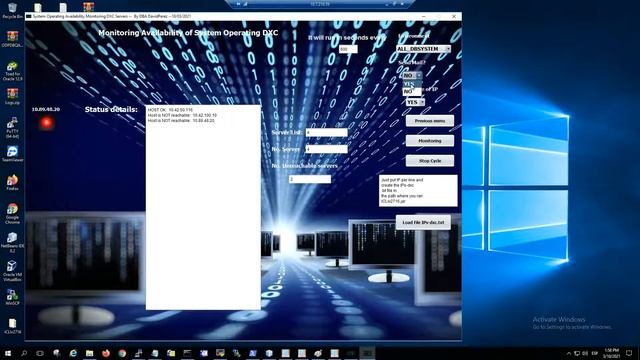
Task: Open the text file icon below WinSCP
Action: (12, 326)
